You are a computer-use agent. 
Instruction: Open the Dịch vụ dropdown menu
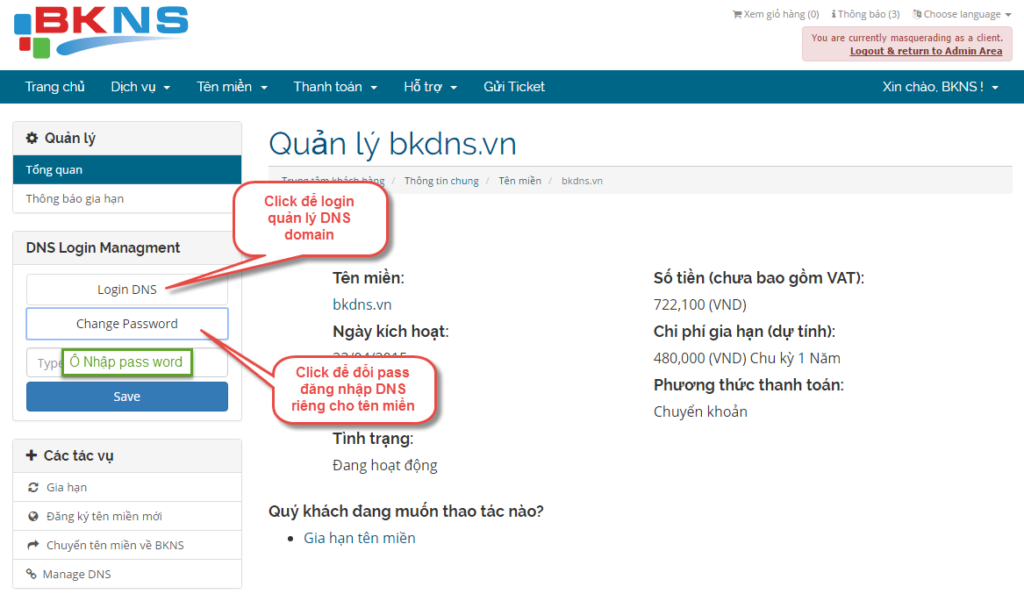[x=140, y=87]
